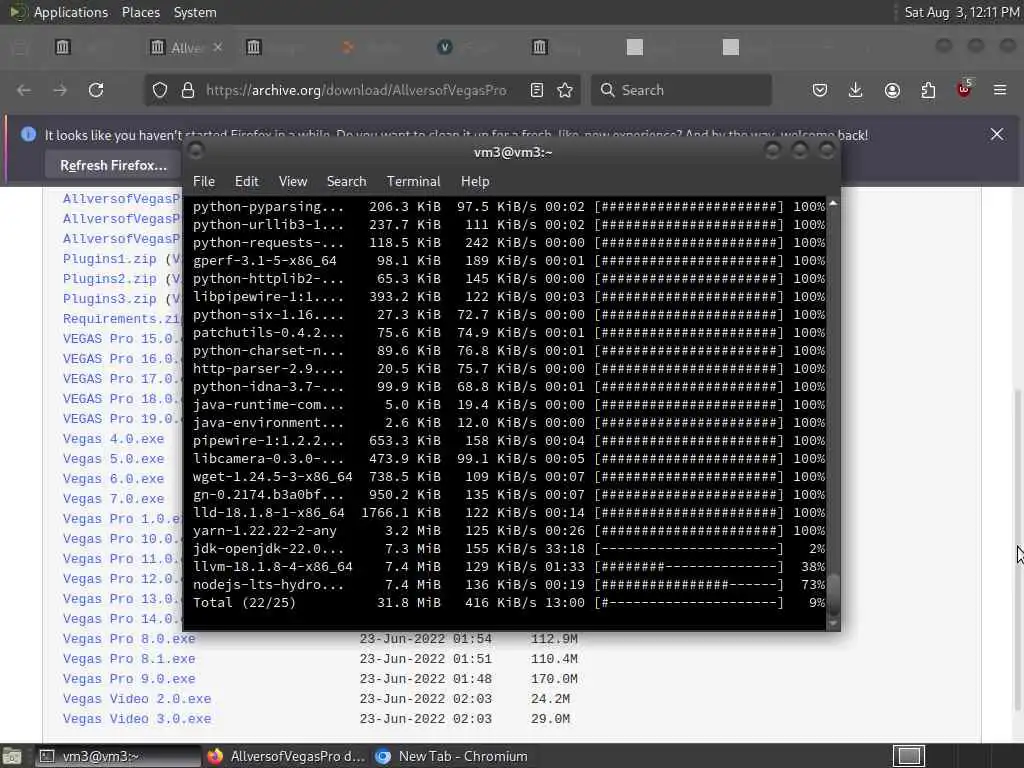Download Vegas Pro 8.0.exe link
The height and width of the screenshot is (768, 1024).
point(129,639)
